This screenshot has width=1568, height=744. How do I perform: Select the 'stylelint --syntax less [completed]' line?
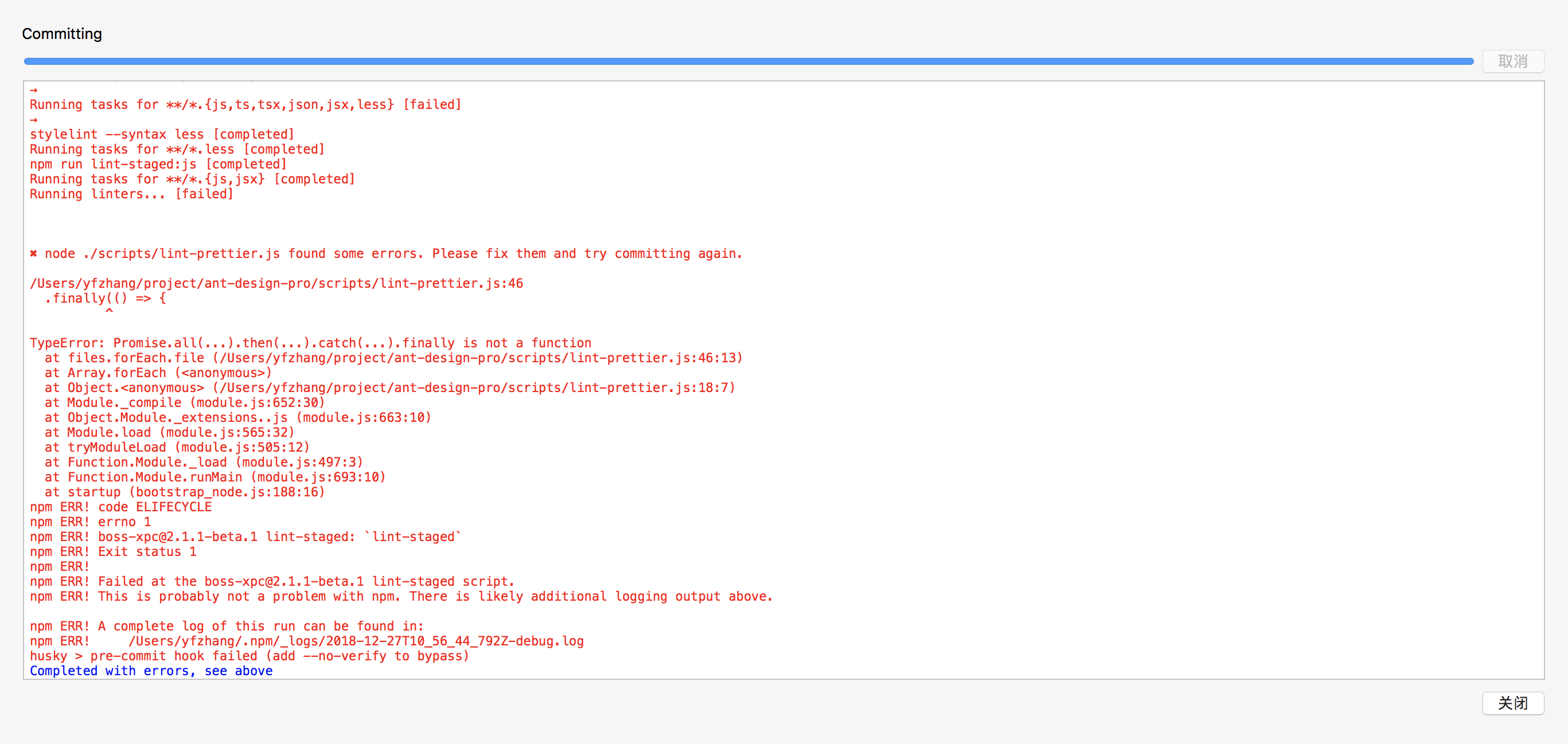[162, 134]
